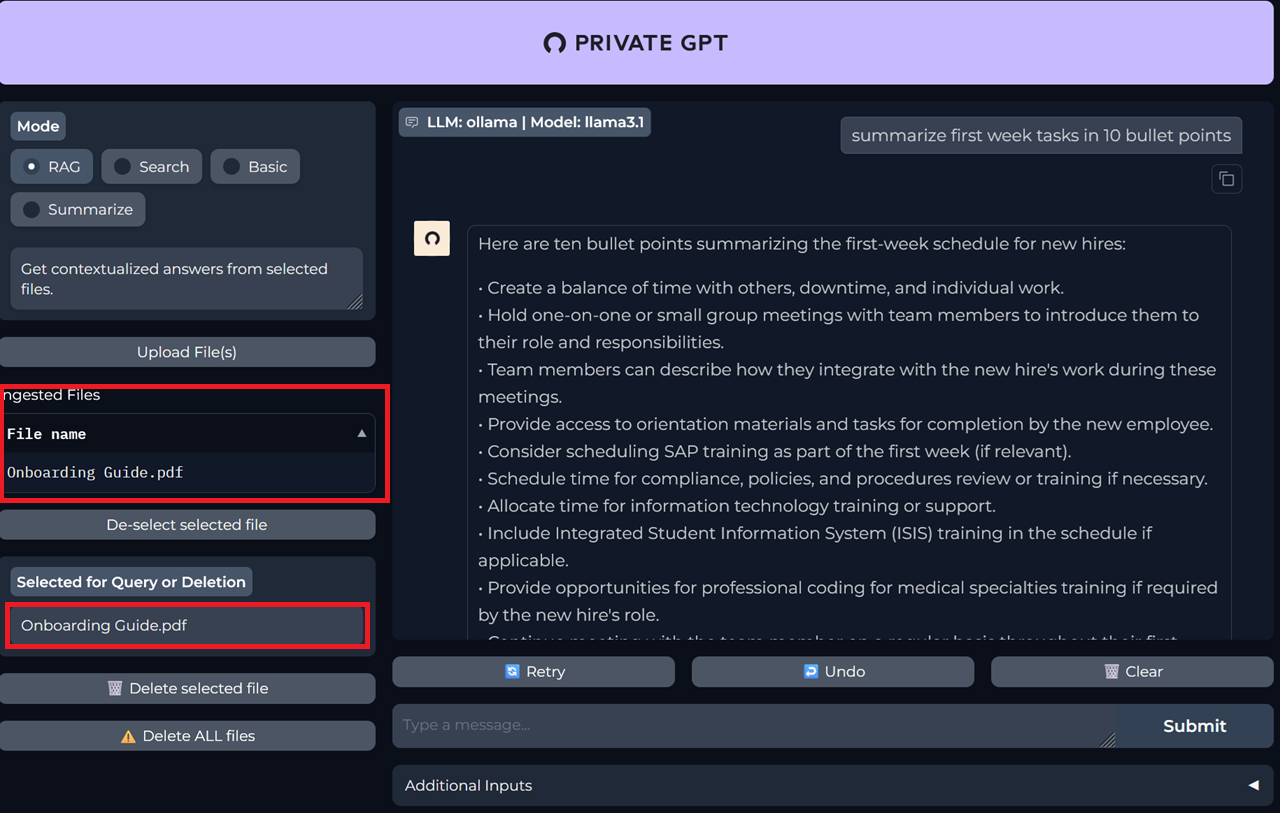The height and width of the screenshot is (813, 1280).
Task: Click the De-select selected file button
Action: click(187, 525)
